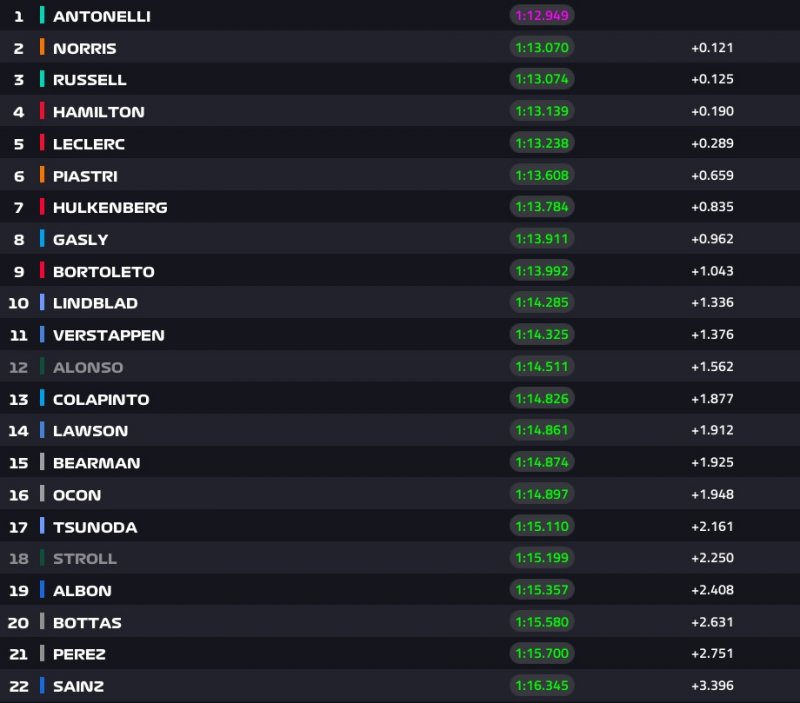Viewport: 800px width, 703px height.
Task: Select the greyed-out ALONSO row
Action: [400, 367]
